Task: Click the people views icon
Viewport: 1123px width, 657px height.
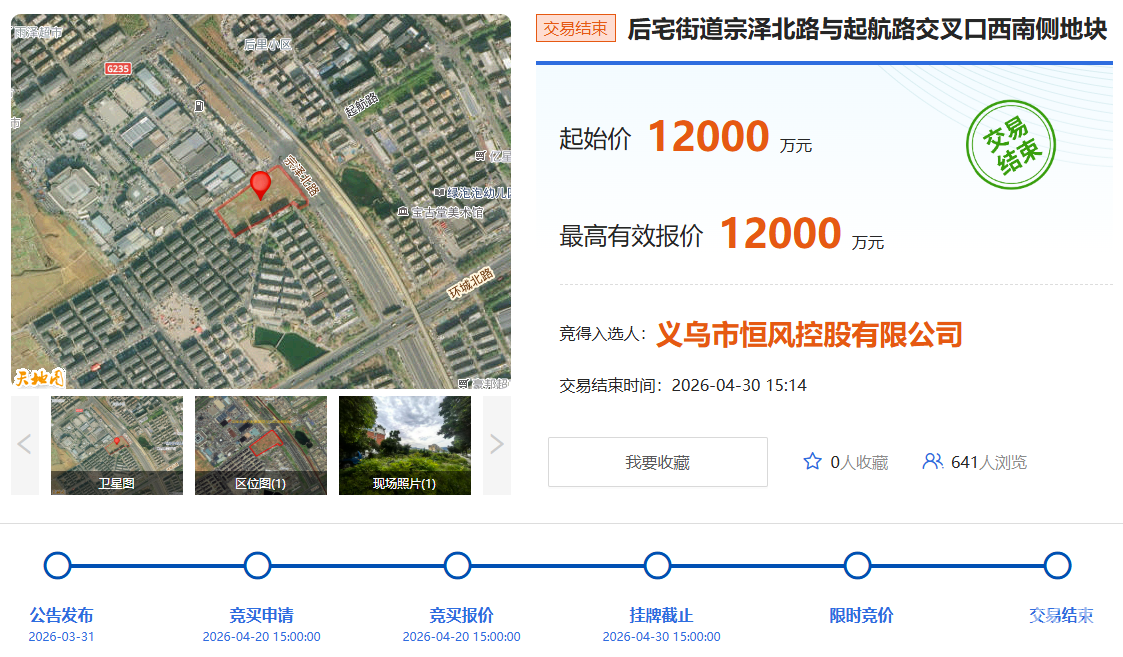Action: (932, 462)
